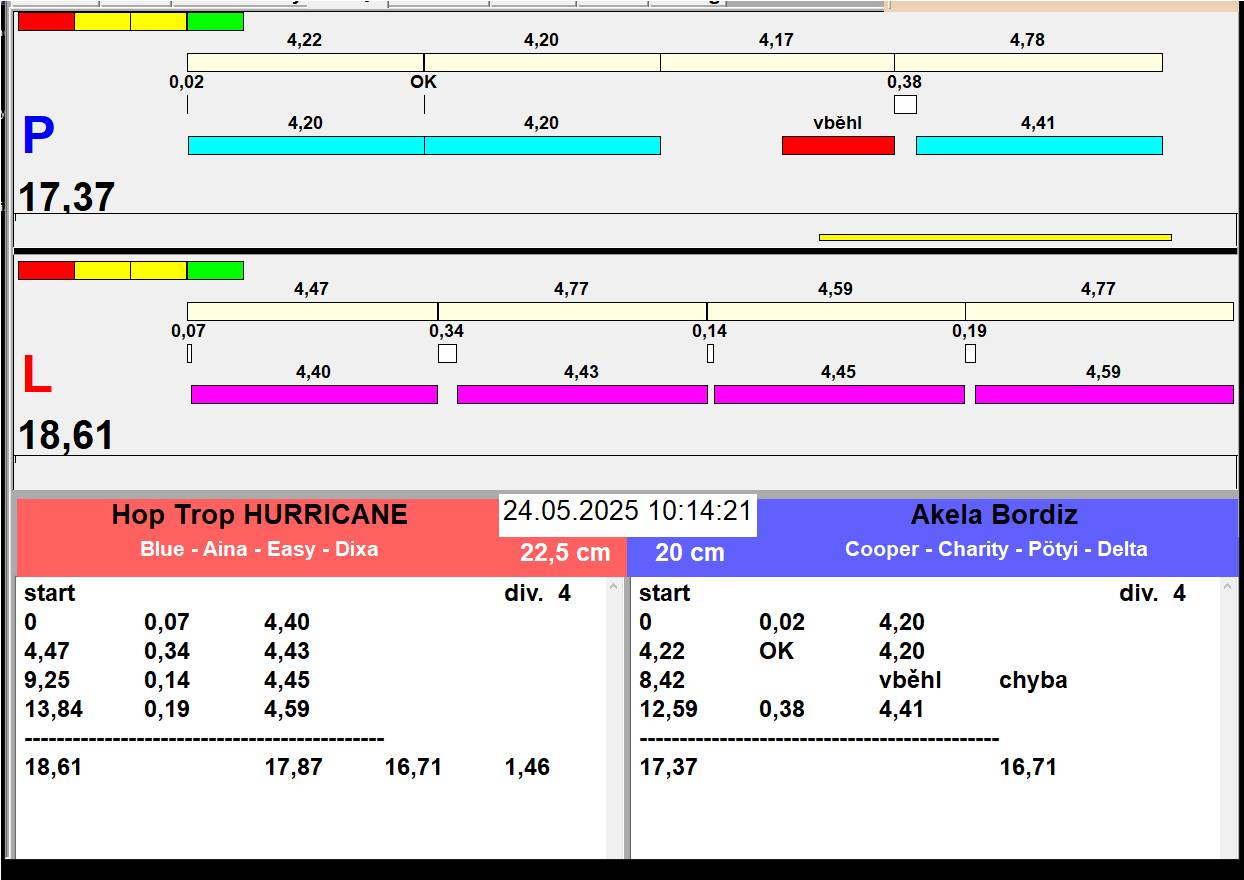This screenshot has width=1244, height=880.
Task: Click the 22,5 cm jump height label
Action: [x=565, y=553]
